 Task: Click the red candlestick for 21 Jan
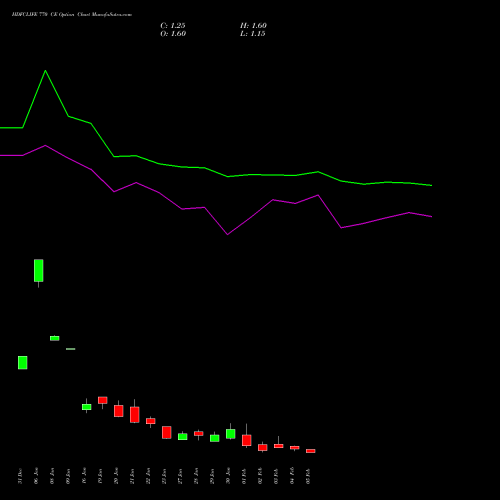[135, 415]
